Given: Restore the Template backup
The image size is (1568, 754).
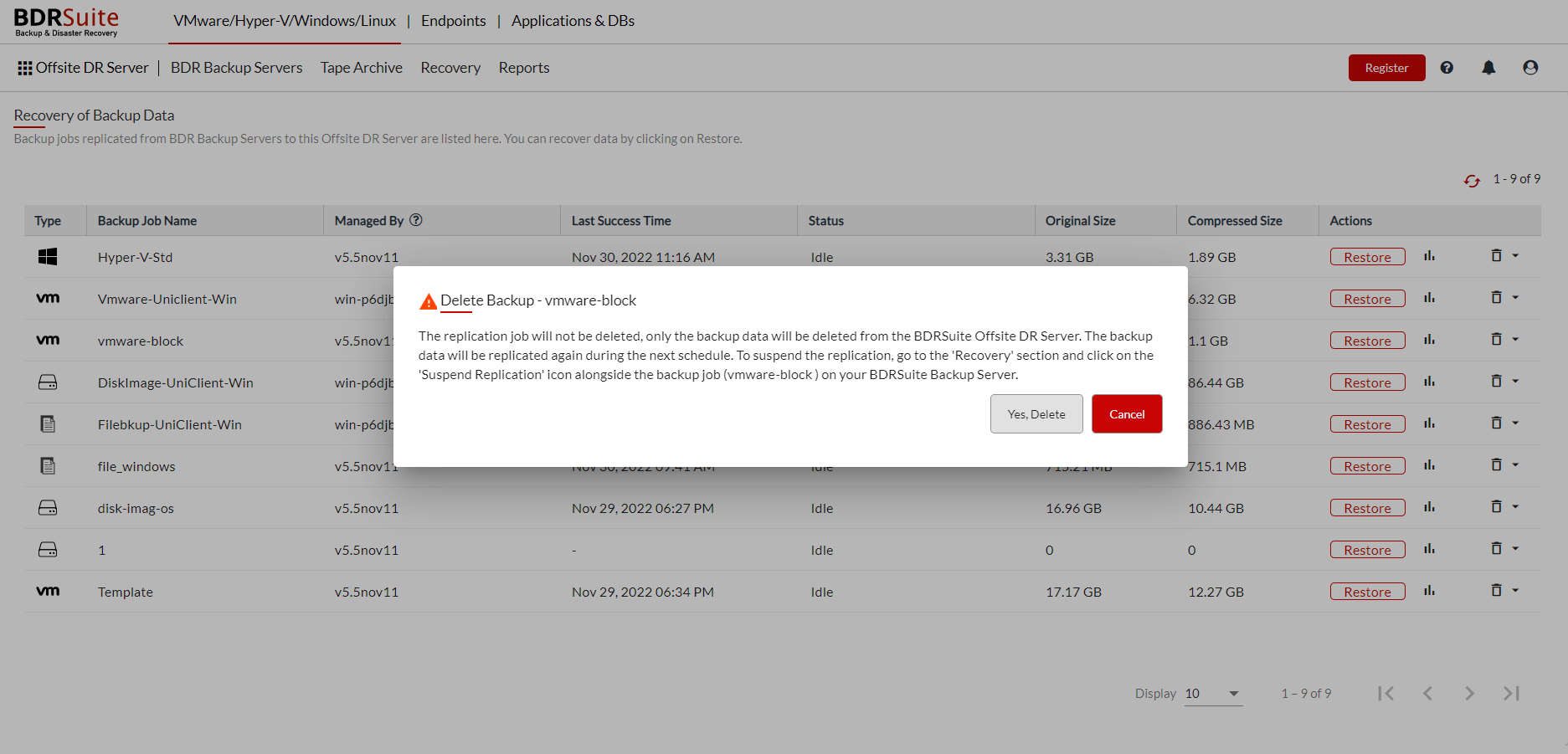Looking at the screenshot, I should click(1367, 592).
